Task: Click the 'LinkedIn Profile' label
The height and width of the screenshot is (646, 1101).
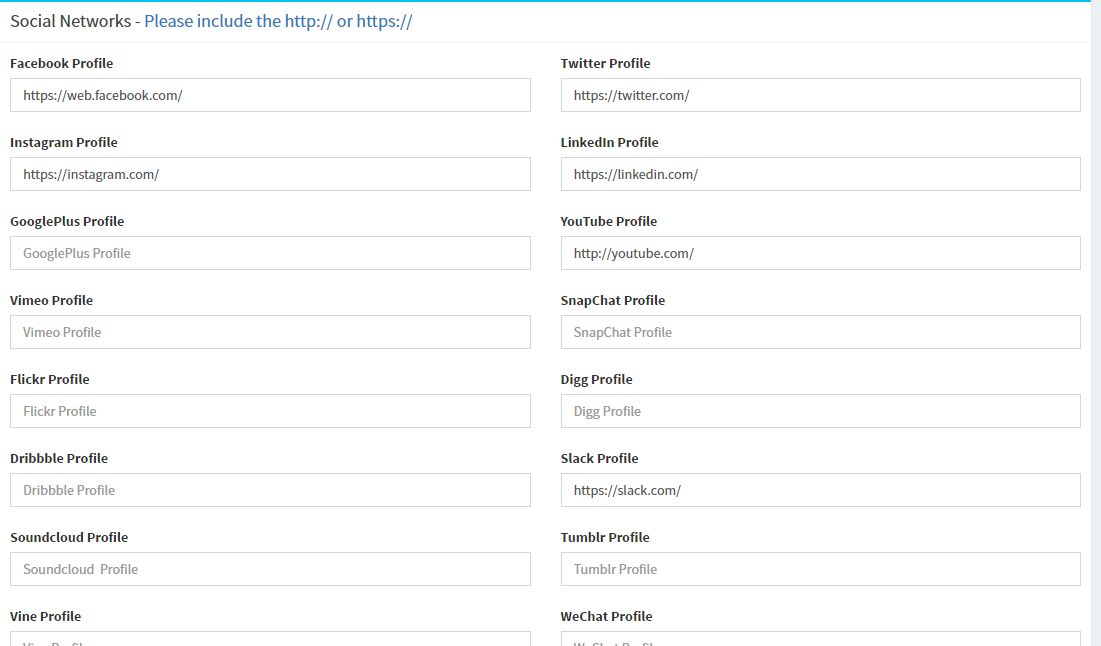Action: tap(609, 143)
